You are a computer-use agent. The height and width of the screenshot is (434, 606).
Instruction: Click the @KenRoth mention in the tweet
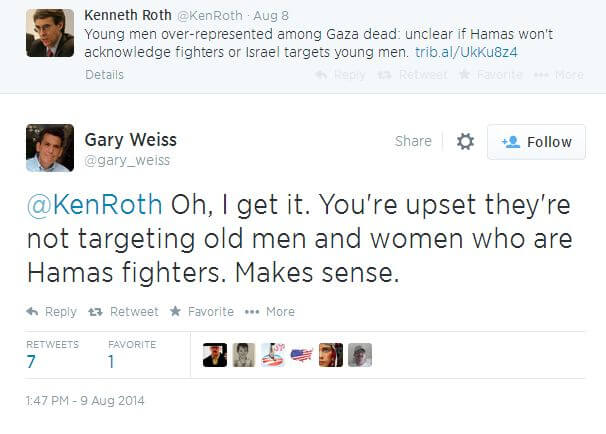pos(94,204)
